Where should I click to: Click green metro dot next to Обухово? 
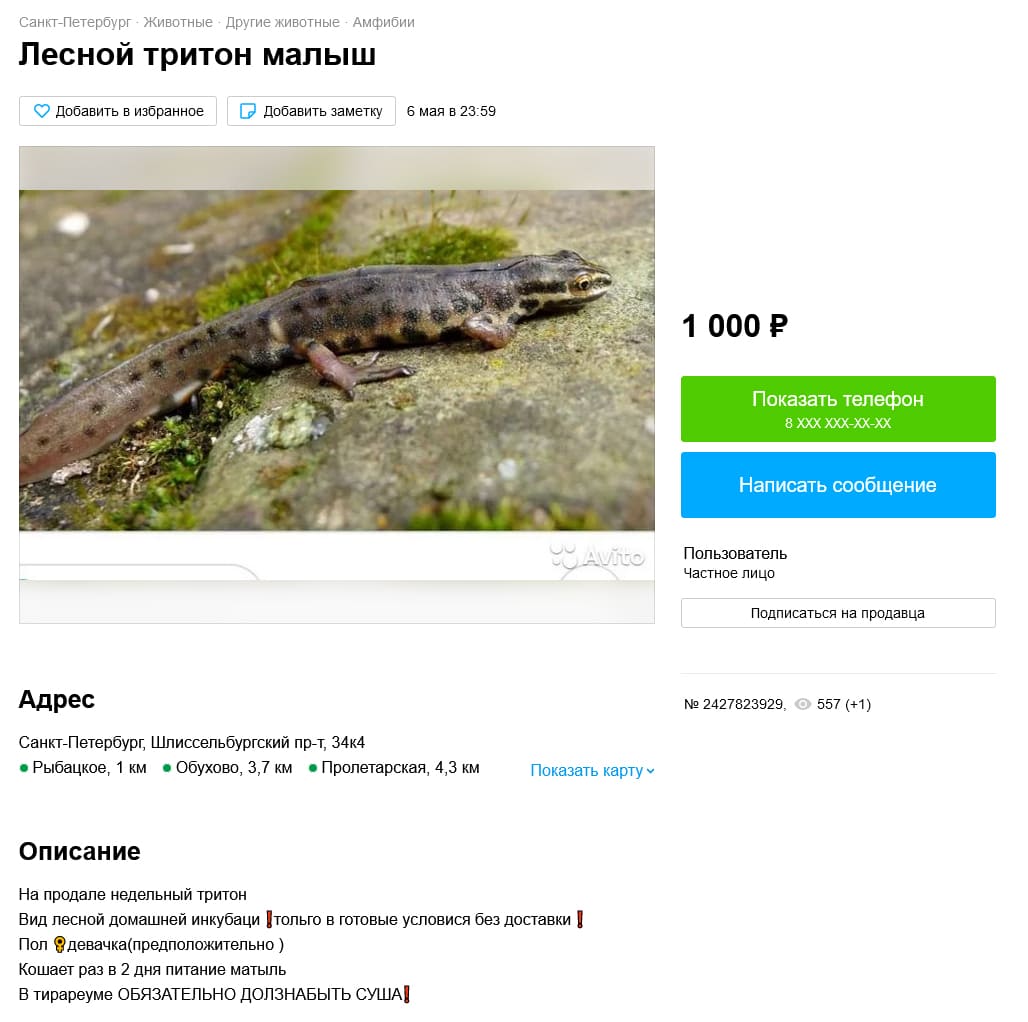click(167, 768)
